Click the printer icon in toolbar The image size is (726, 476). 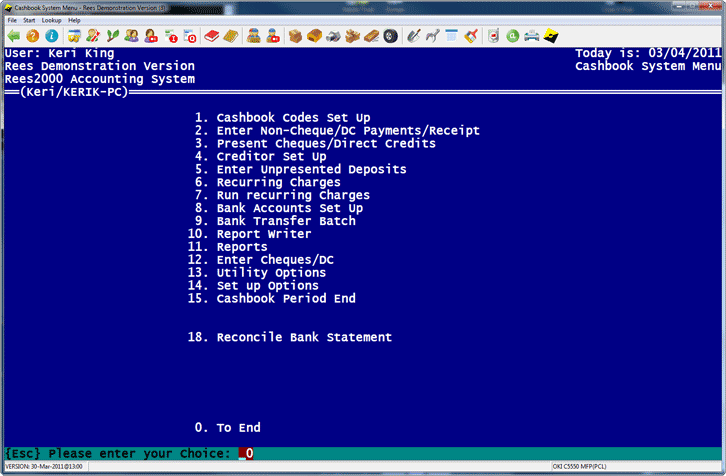(530, 36)
